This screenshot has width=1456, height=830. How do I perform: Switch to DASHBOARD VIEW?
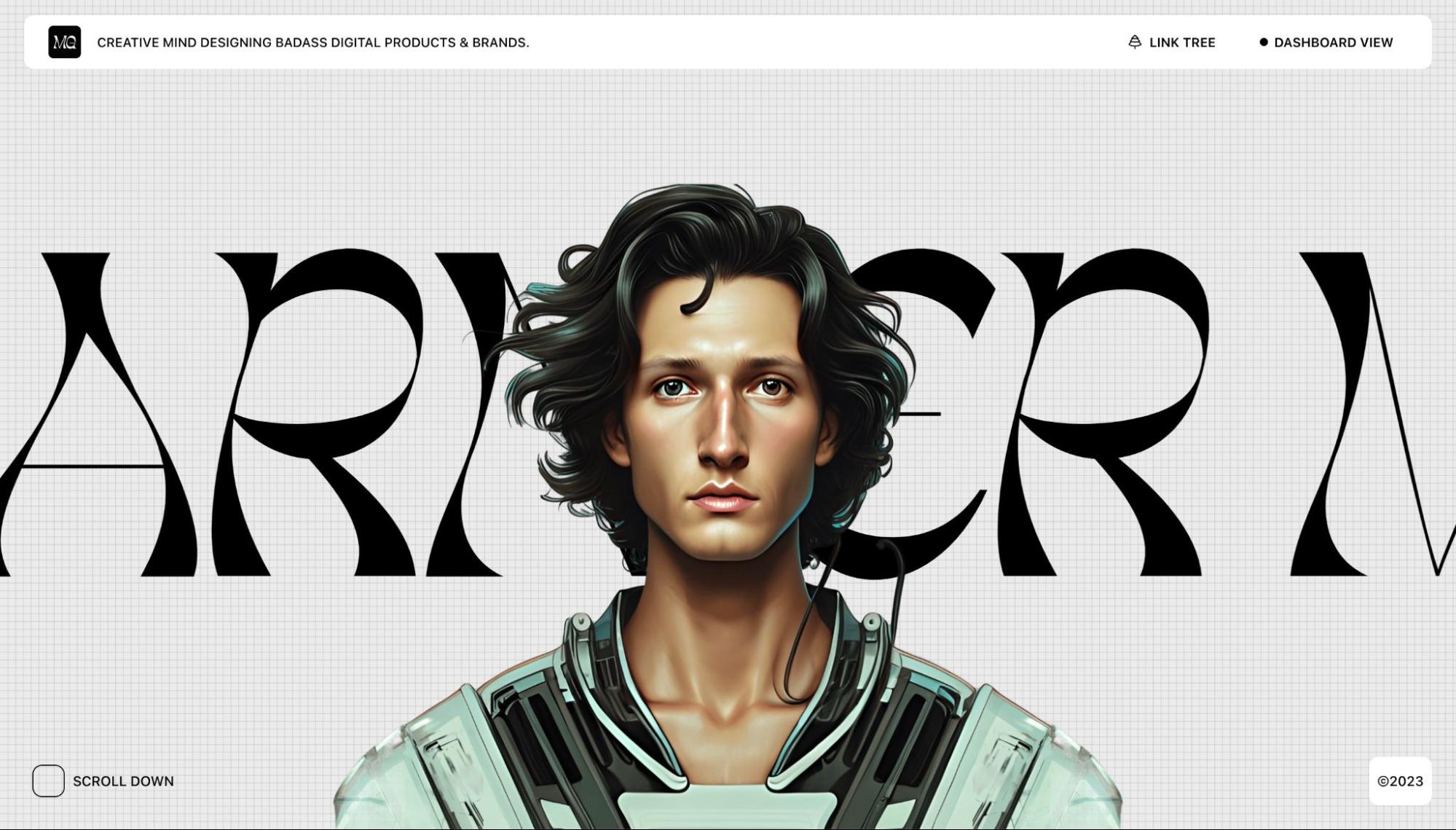pyautogui.click(x=1332, y=42)
